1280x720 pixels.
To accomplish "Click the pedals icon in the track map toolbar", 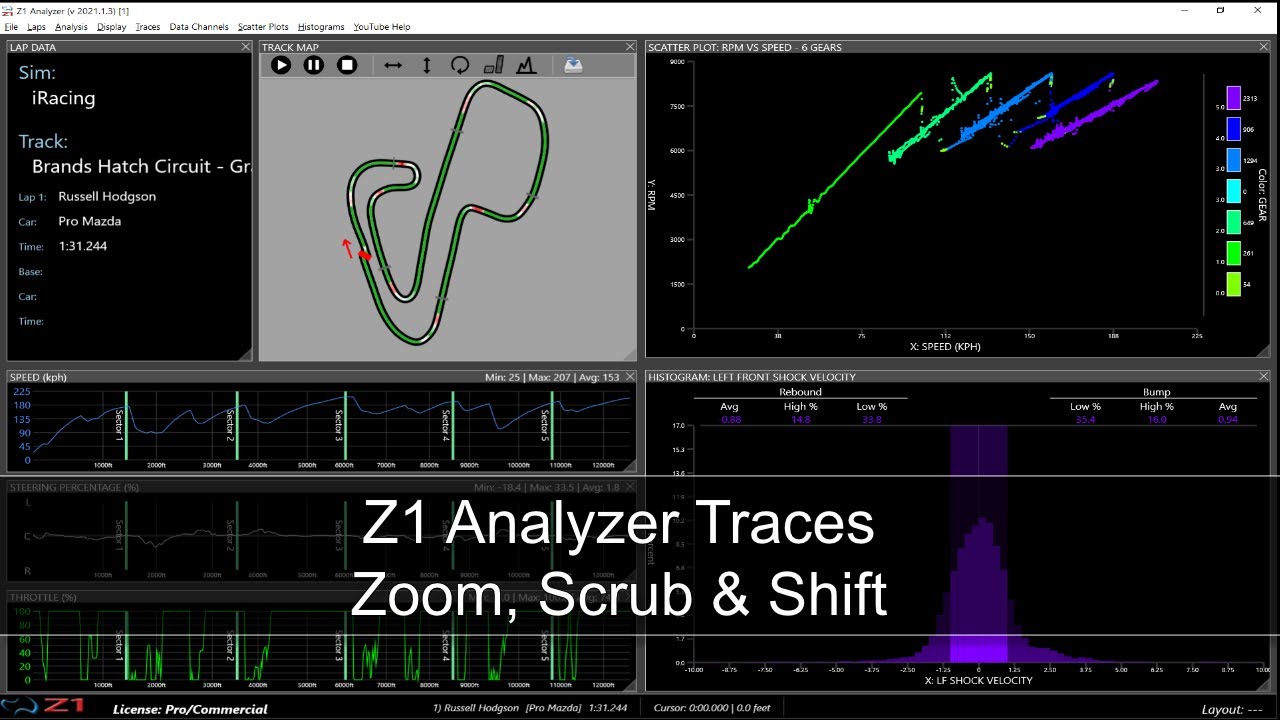I will point(493,65).
